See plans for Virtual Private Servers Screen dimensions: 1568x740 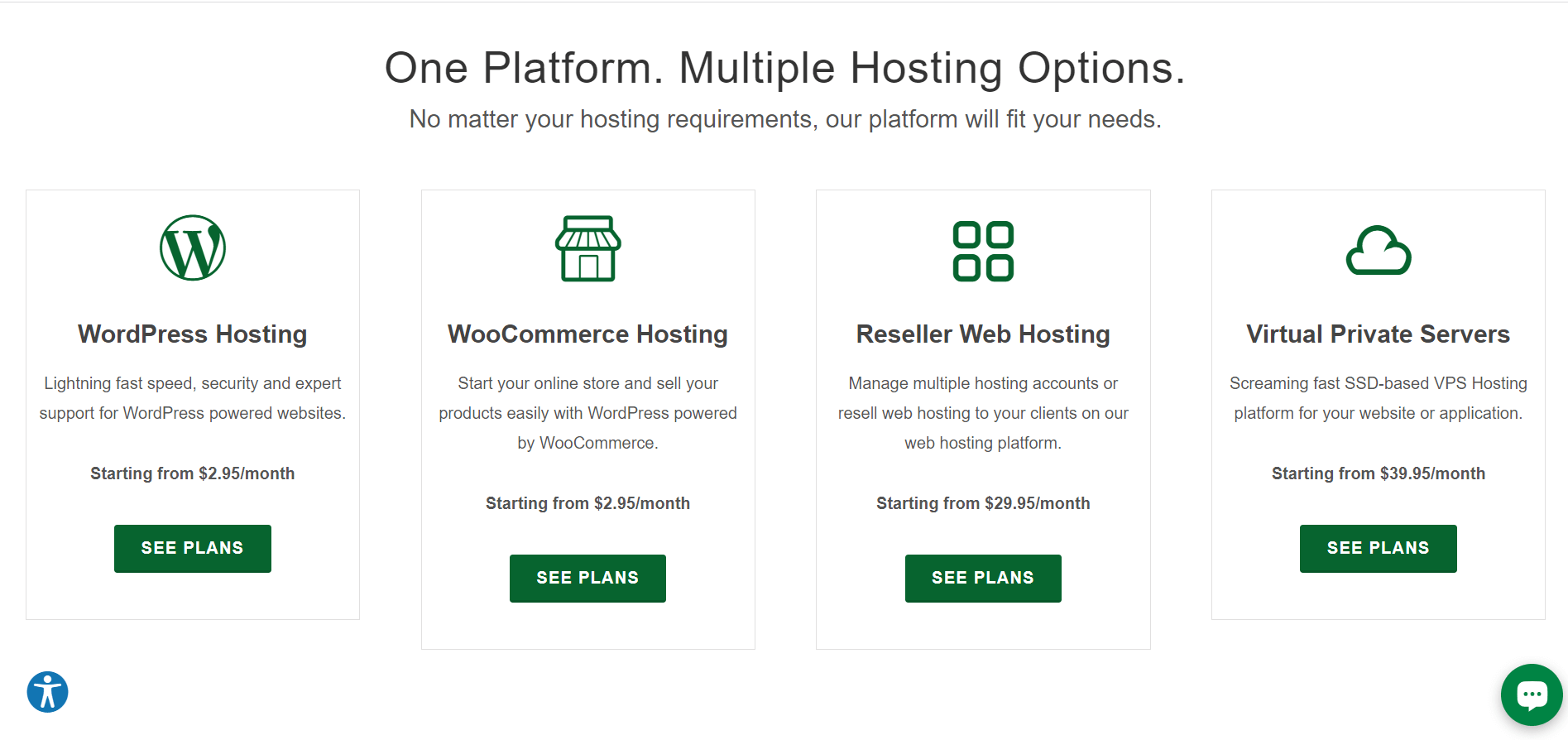tap(1379, 548)
